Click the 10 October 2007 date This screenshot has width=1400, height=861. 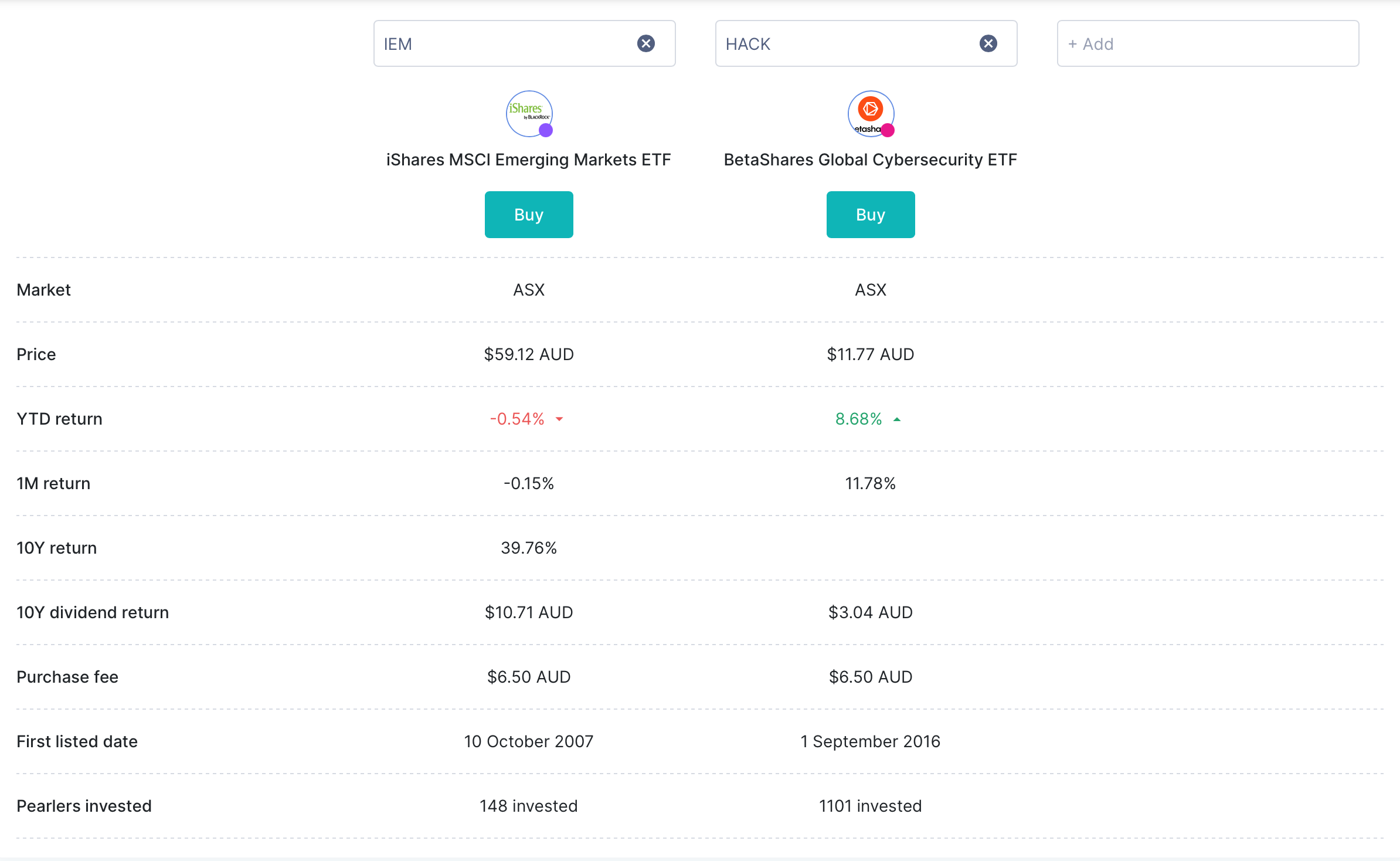(529, 741)
